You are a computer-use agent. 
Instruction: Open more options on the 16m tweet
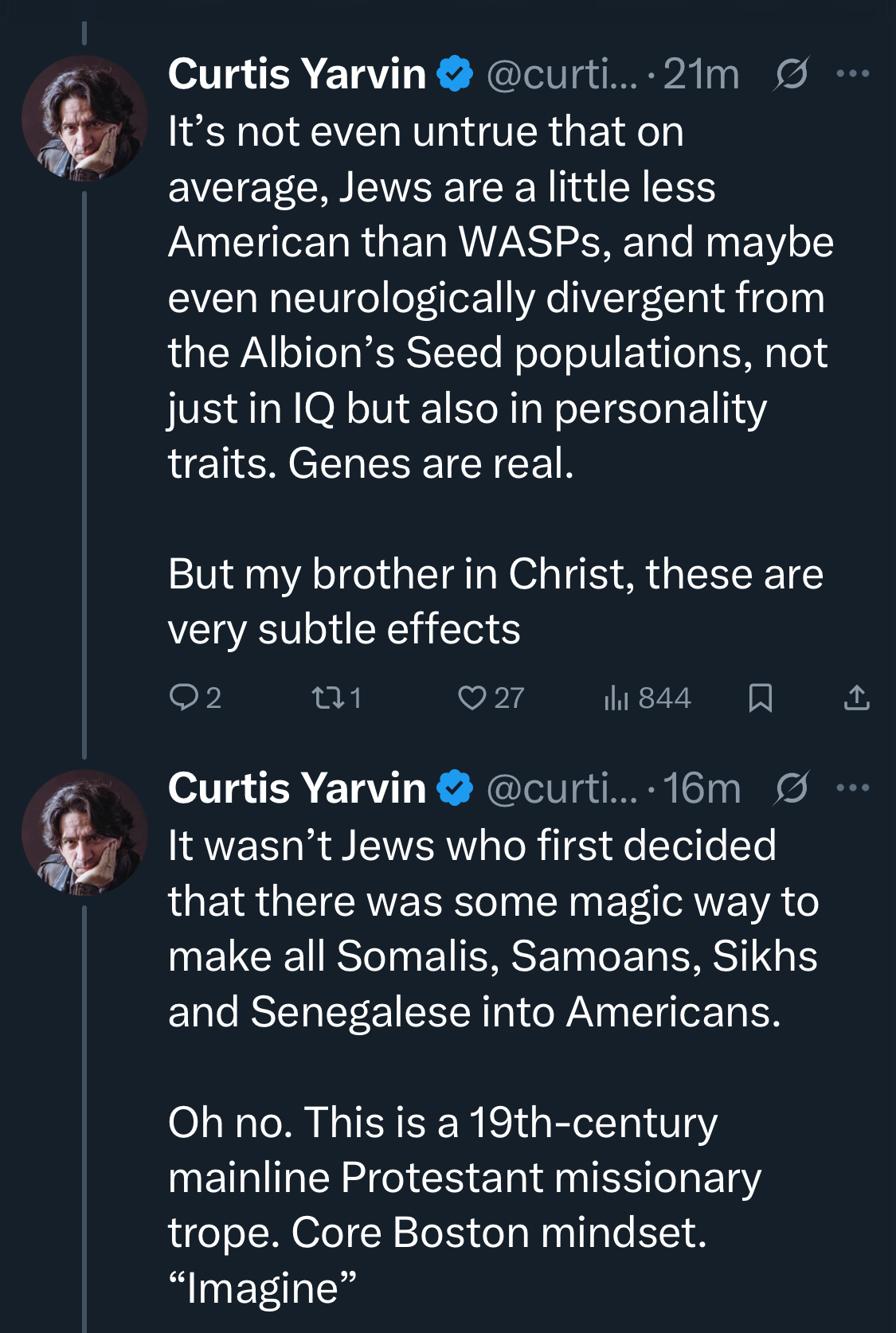[x=853, y=788]
